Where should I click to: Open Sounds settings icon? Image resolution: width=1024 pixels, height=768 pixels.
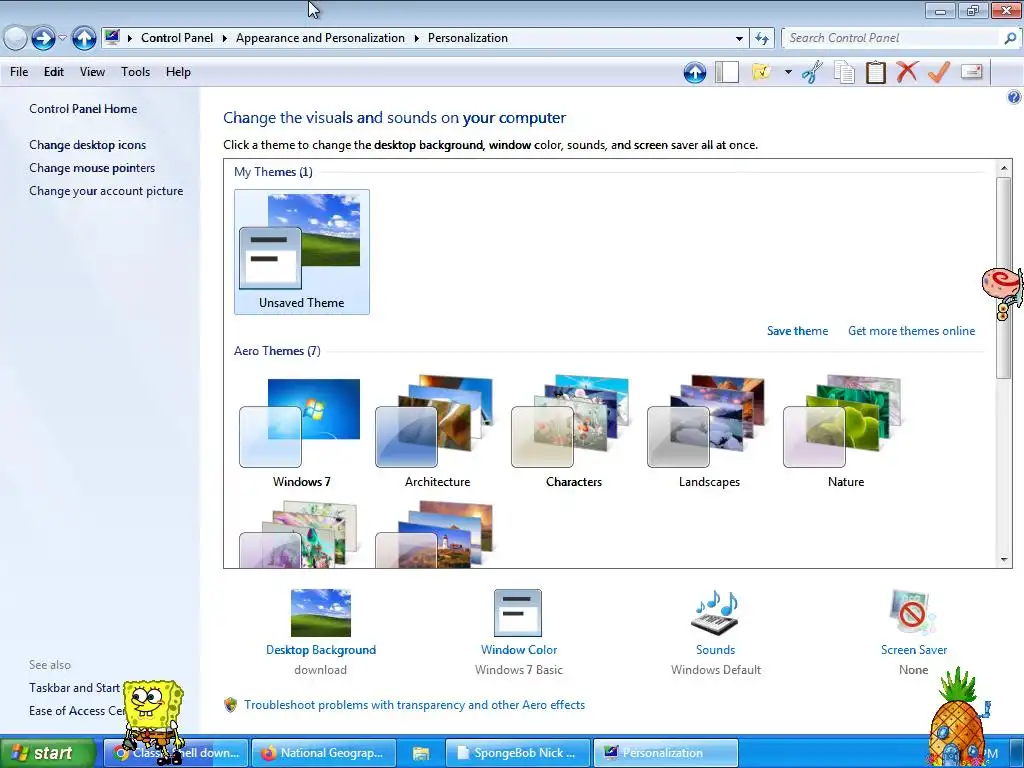[715, 613]
